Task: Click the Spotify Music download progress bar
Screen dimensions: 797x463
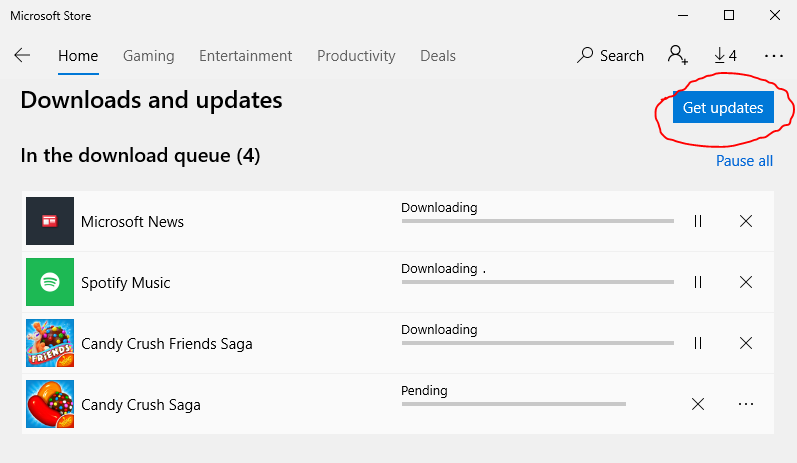Action: [x=537, y=282]
